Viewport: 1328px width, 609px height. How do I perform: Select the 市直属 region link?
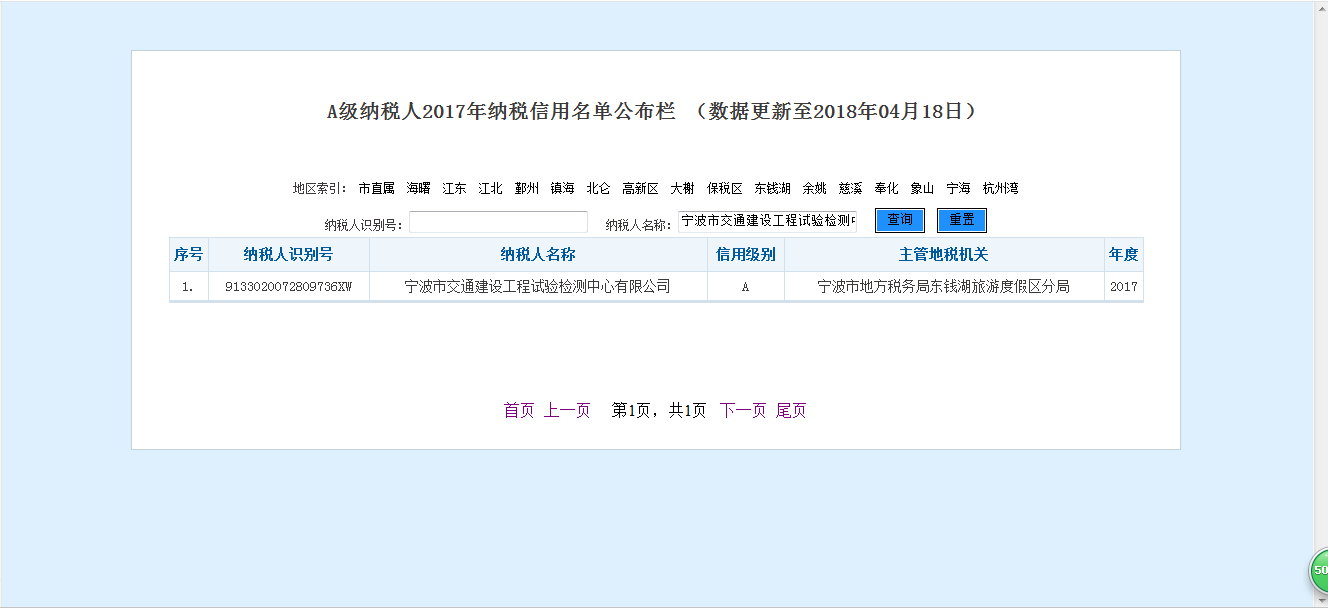coord(377,188)
